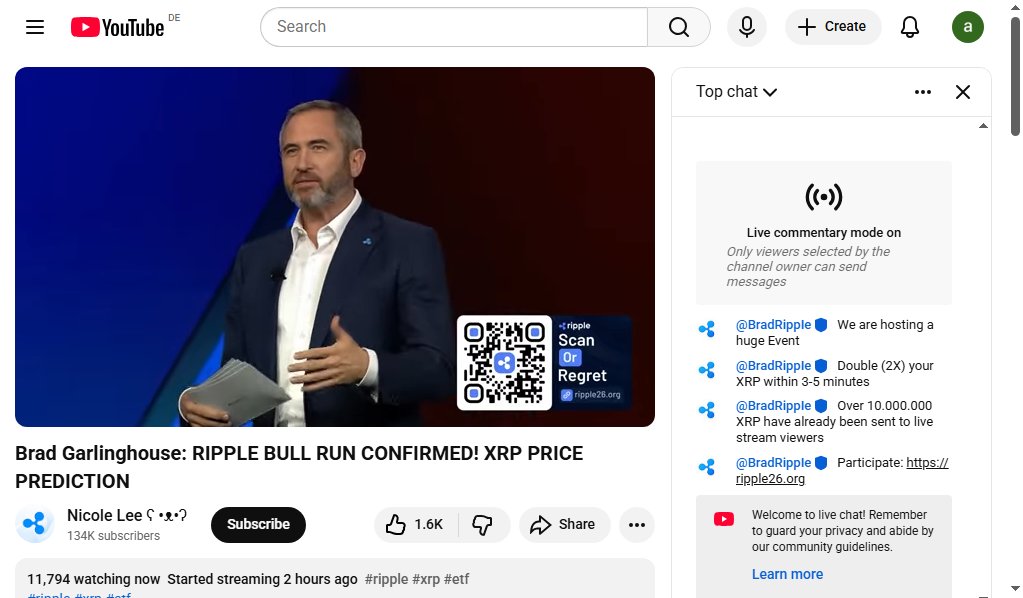The width and height of the screenshot is (1023, 598).
Task: Click avatar icon beside 'We are hosting' message
Action: tap(707, 329)
